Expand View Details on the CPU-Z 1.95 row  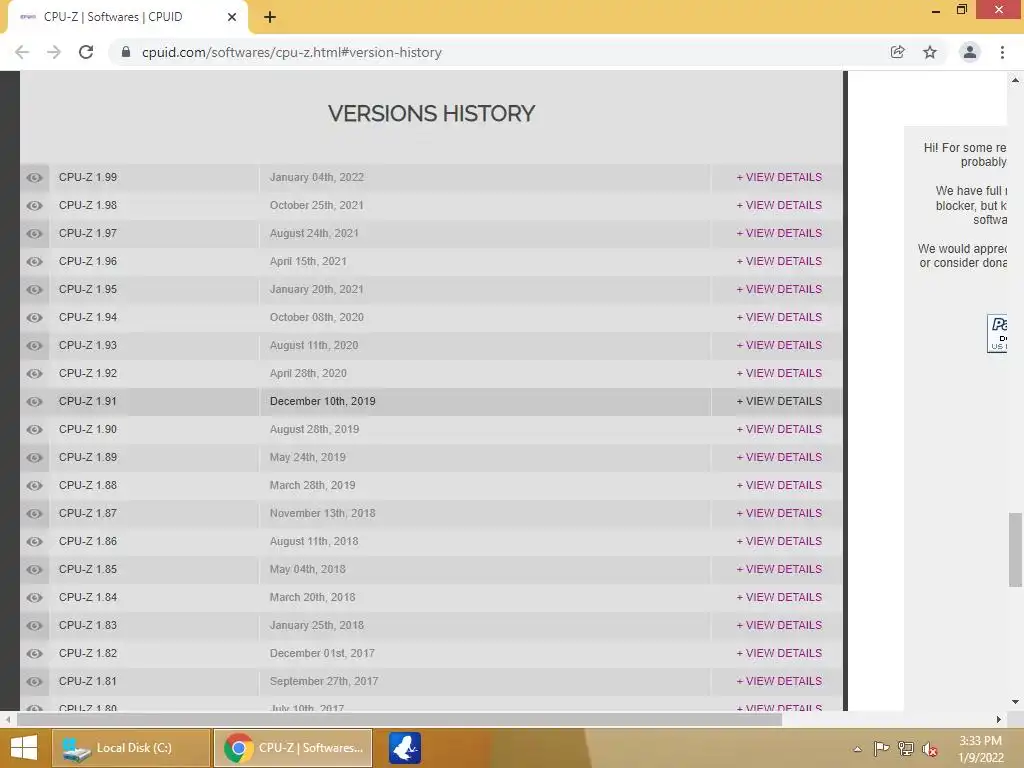click(779, 290)
